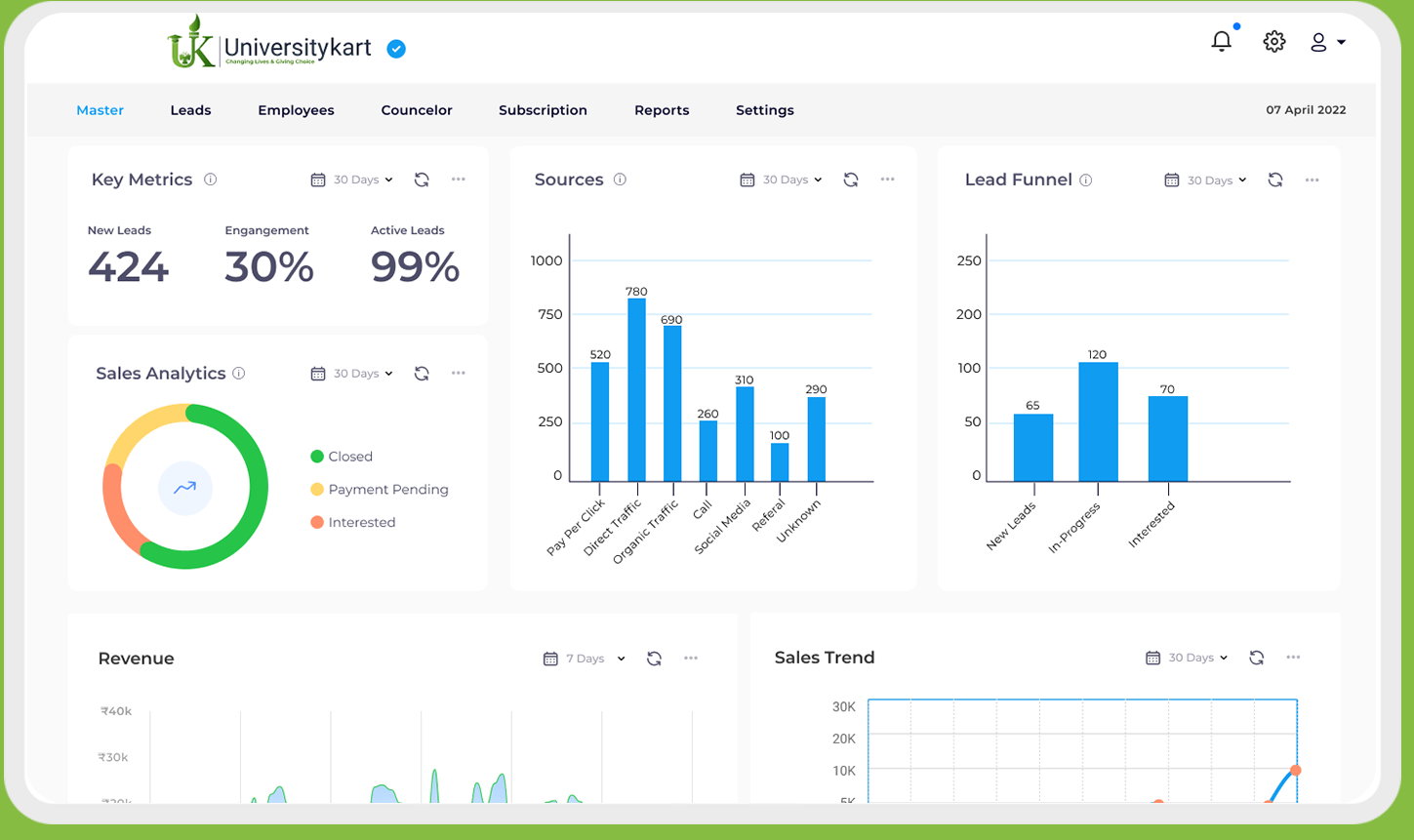1414x840 pixels.
Task: Click the Pay Per Click bar labeled 520
Action: pyautogui.click(x=600, y=422)
